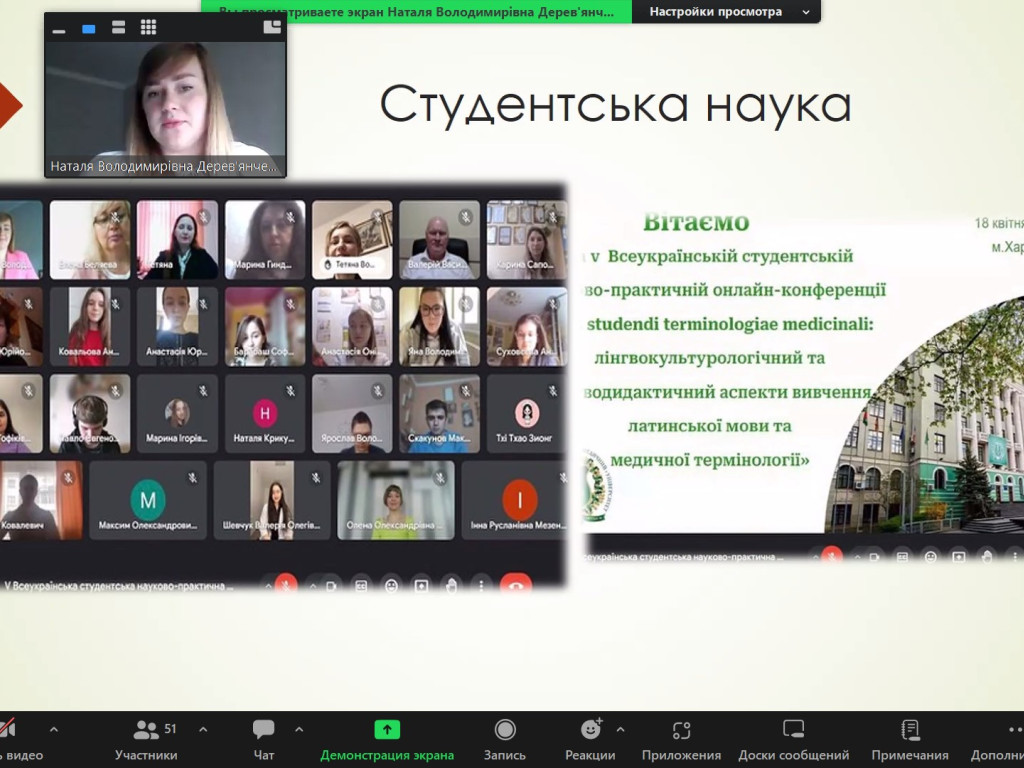
Task: Click muted microphone button in left Meet screenshot
Action: coord(286,586)
